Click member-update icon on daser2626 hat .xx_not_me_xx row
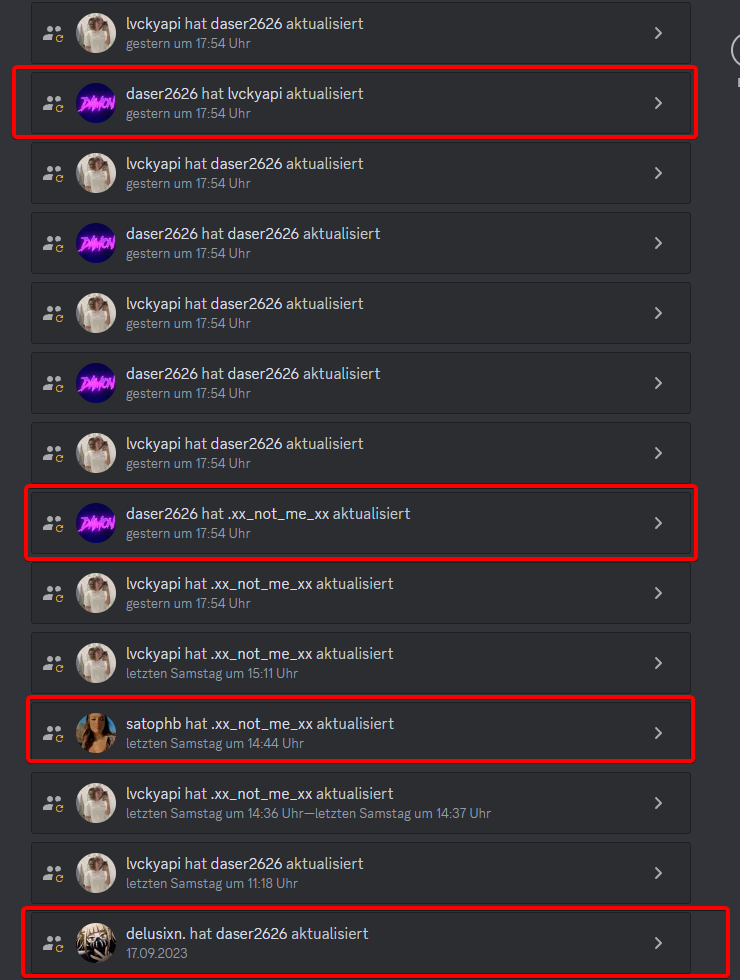This screenshot has height=980, width=740. tap(53, 523)
